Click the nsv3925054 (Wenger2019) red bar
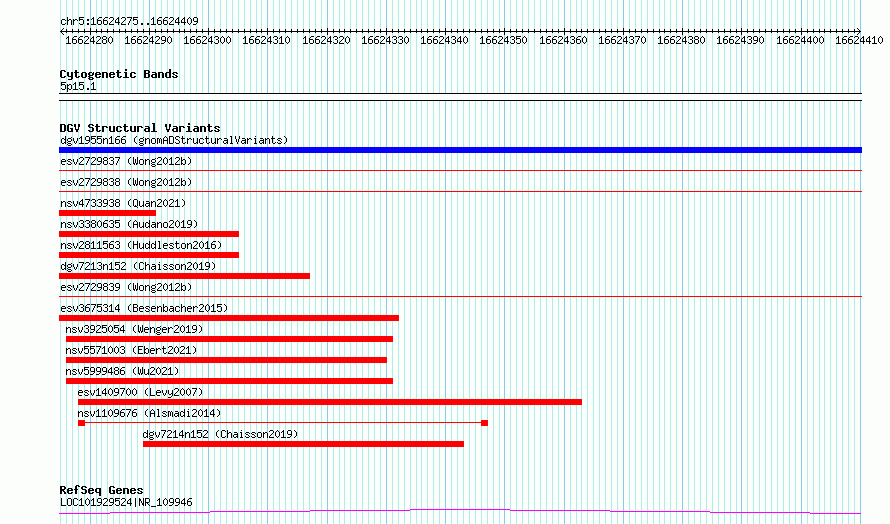 click(x=229, y=339)
